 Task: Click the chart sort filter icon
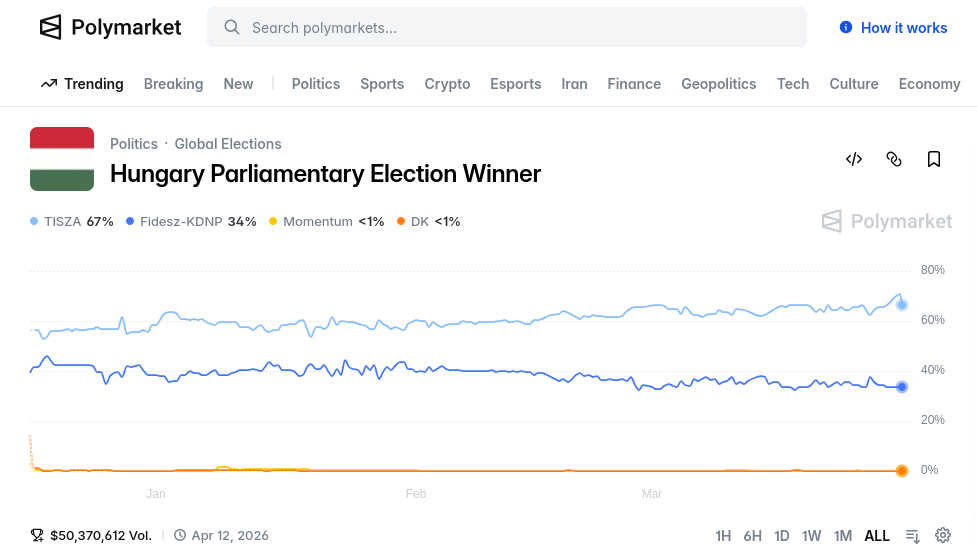coord(912,535)
